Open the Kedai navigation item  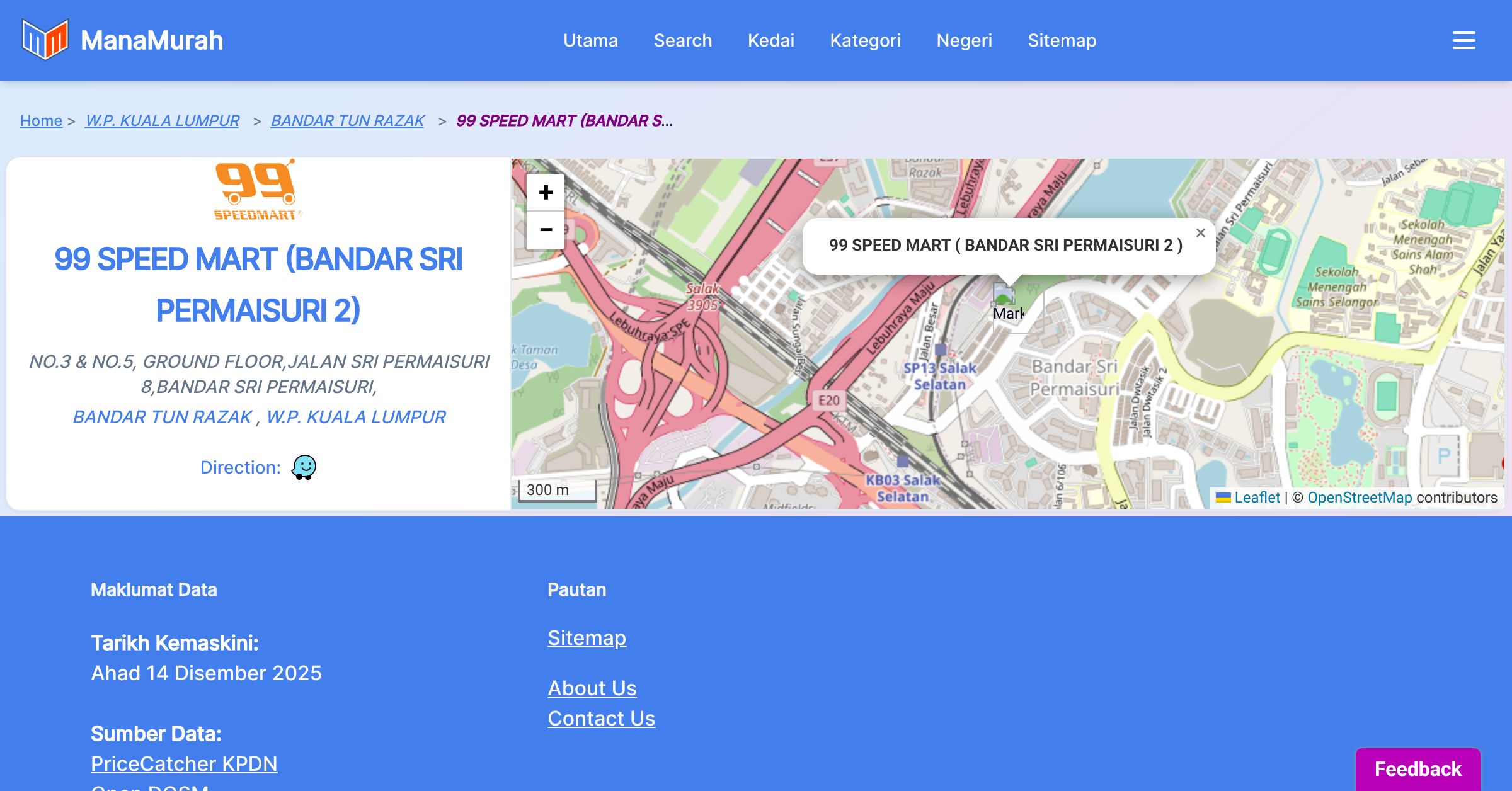click(x=770, y=40)
